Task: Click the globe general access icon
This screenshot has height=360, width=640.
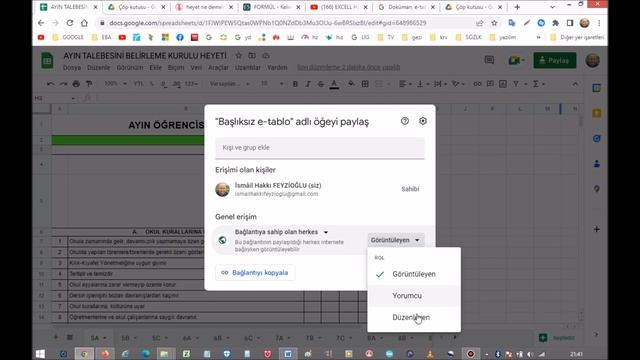Action: point(222,240)
